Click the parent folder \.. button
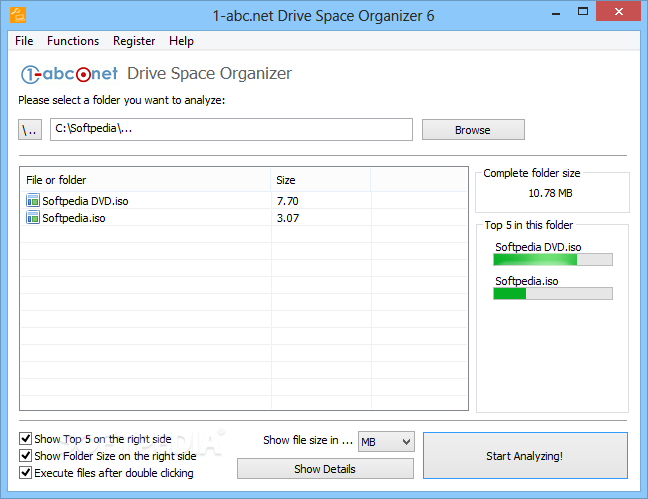648x499 pixels. 30,130
